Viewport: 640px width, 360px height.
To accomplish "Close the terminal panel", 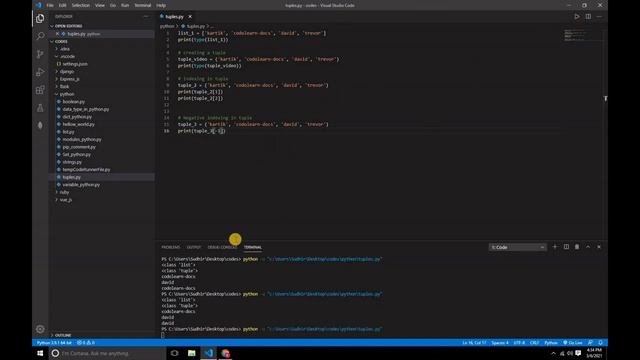I will [599, 247].
